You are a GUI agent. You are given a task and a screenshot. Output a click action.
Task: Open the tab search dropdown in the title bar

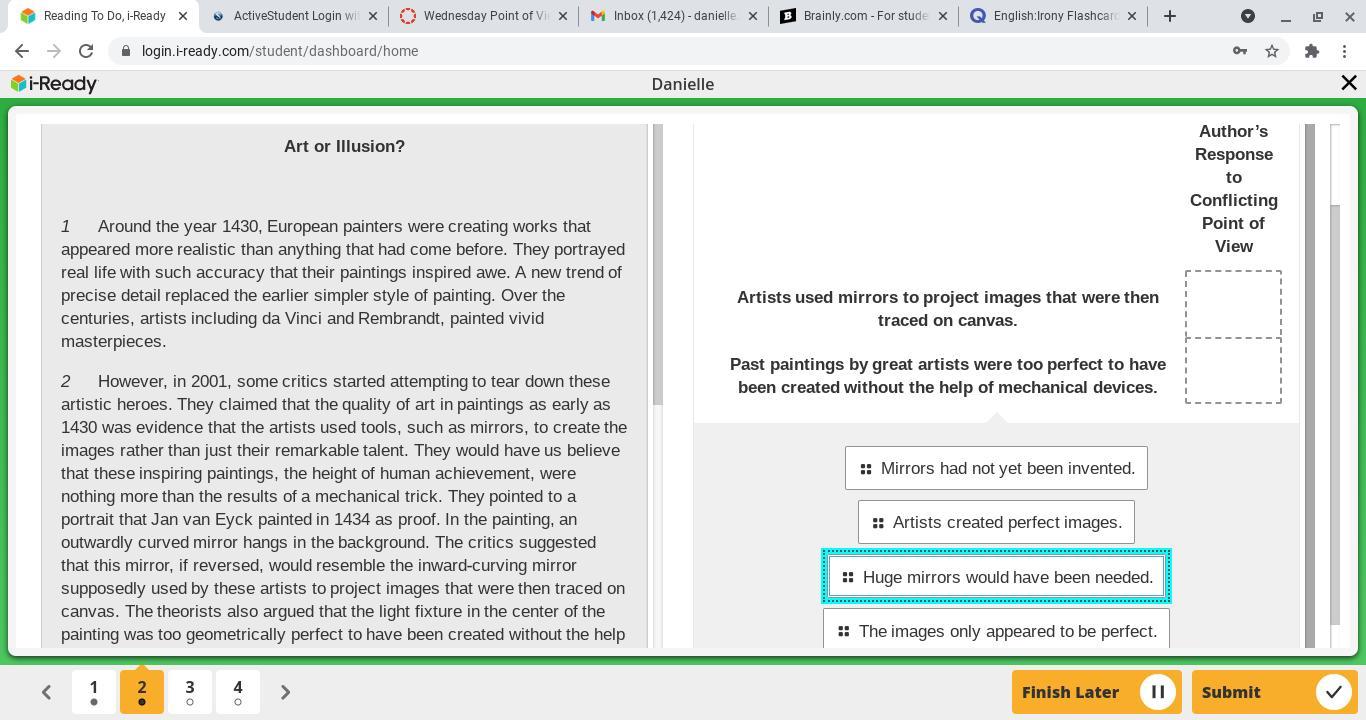pos(1248,16)
